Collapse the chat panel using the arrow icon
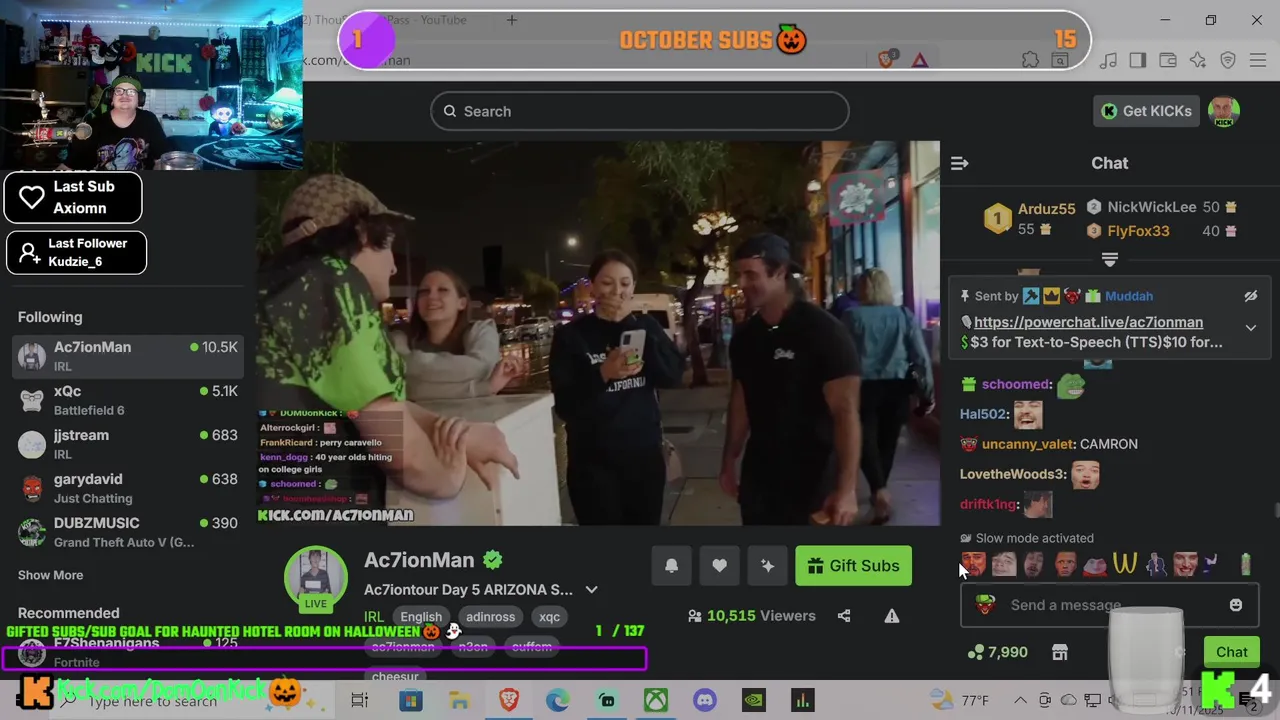This screenshot has height=720, width=1280. click(959, 163)
